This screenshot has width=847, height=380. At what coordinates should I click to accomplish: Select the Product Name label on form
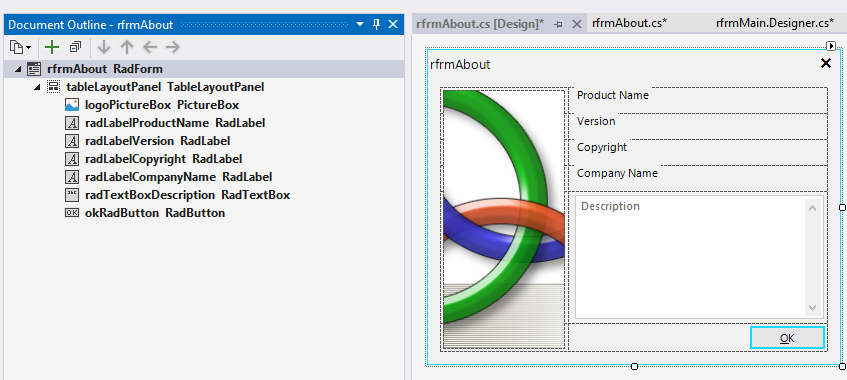[613, 95]
